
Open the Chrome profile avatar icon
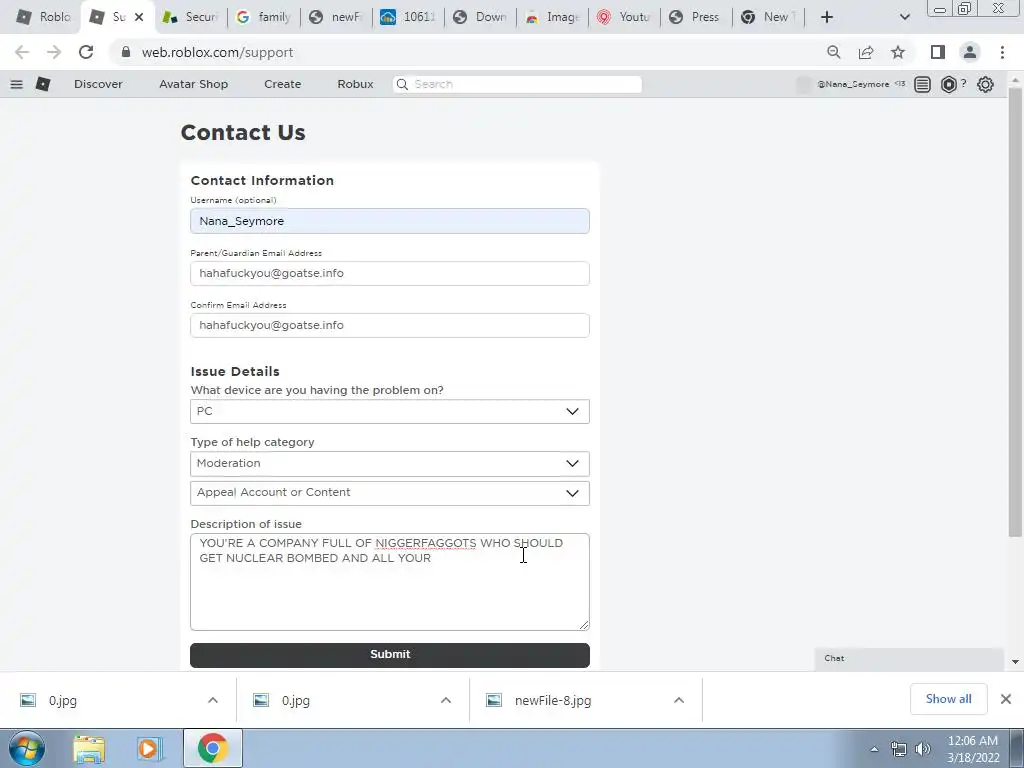coord(970,52)
